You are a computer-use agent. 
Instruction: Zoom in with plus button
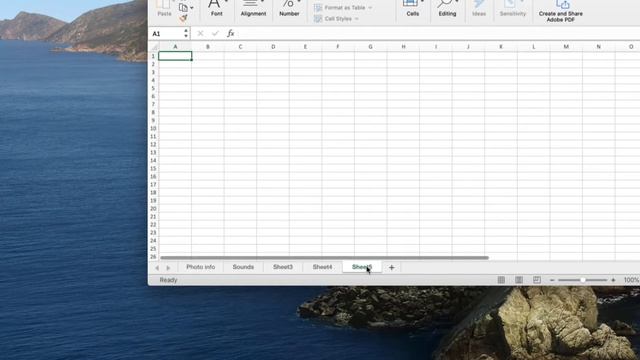pyautogui.click(x=613, y=280)
